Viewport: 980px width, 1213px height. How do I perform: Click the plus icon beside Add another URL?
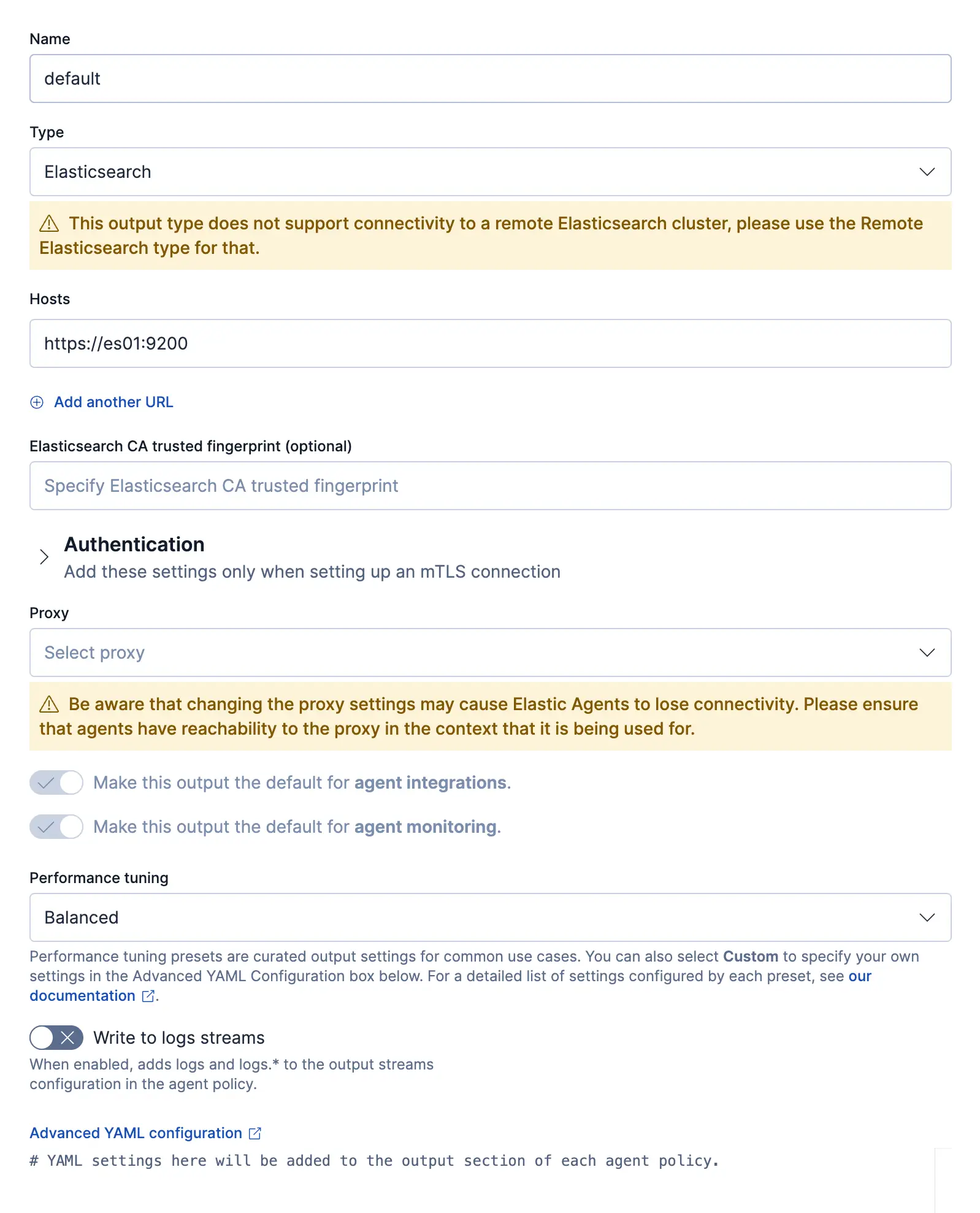coord(37,402)
